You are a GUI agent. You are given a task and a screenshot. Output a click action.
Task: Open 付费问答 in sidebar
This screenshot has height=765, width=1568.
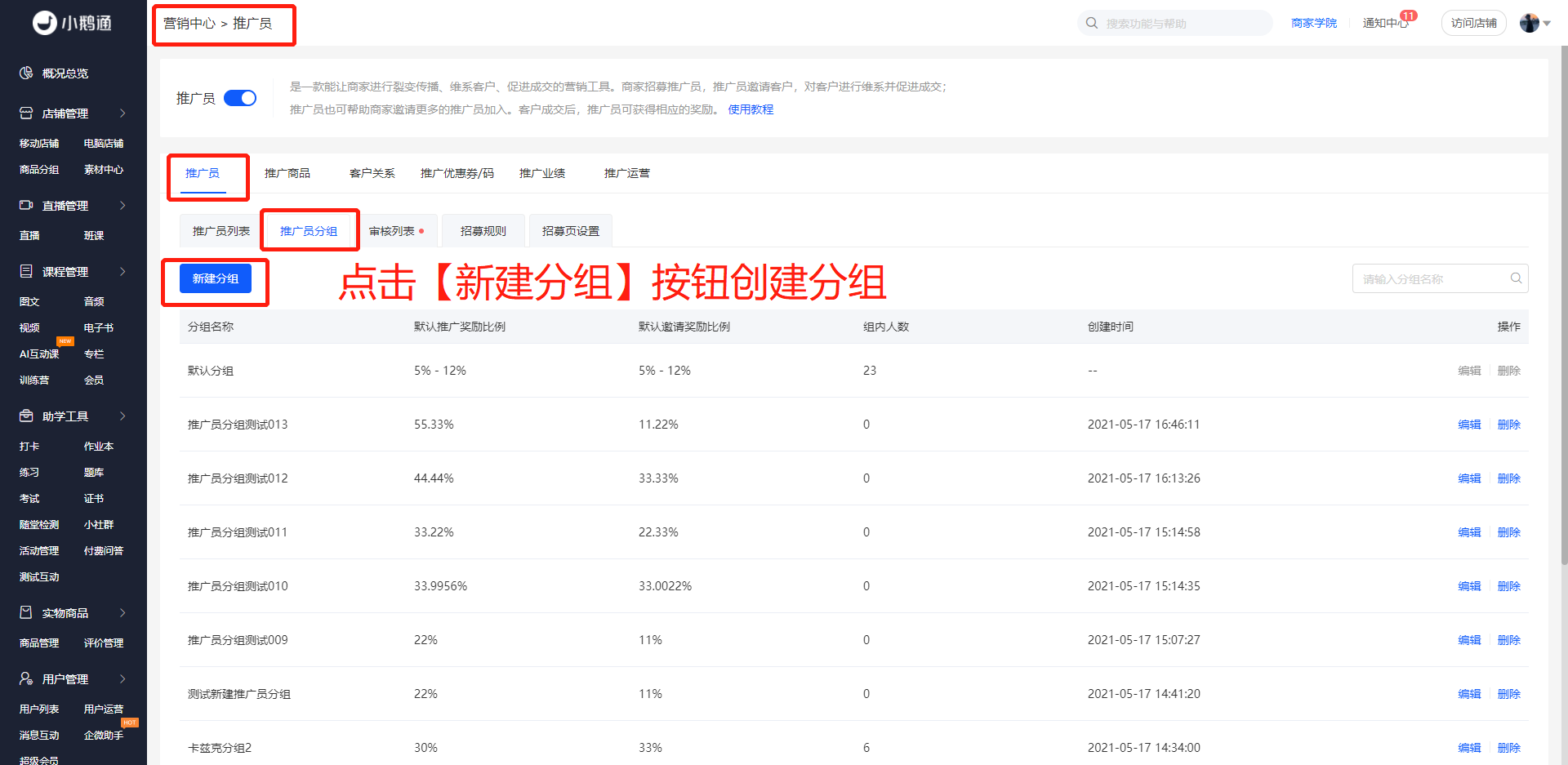coord(104,550)
